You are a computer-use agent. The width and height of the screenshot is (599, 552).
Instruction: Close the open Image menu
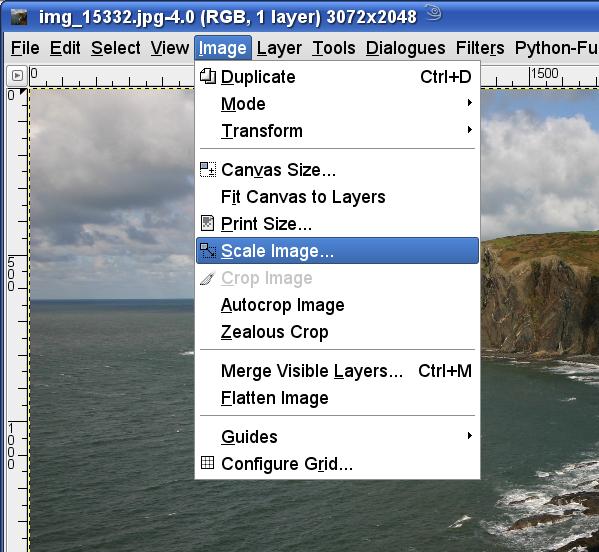tap(223, 48)
